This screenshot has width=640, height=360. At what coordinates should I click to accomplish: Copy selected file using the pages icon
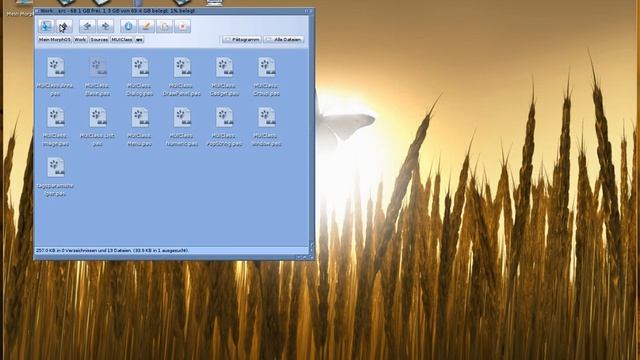(x=164, y=26)
